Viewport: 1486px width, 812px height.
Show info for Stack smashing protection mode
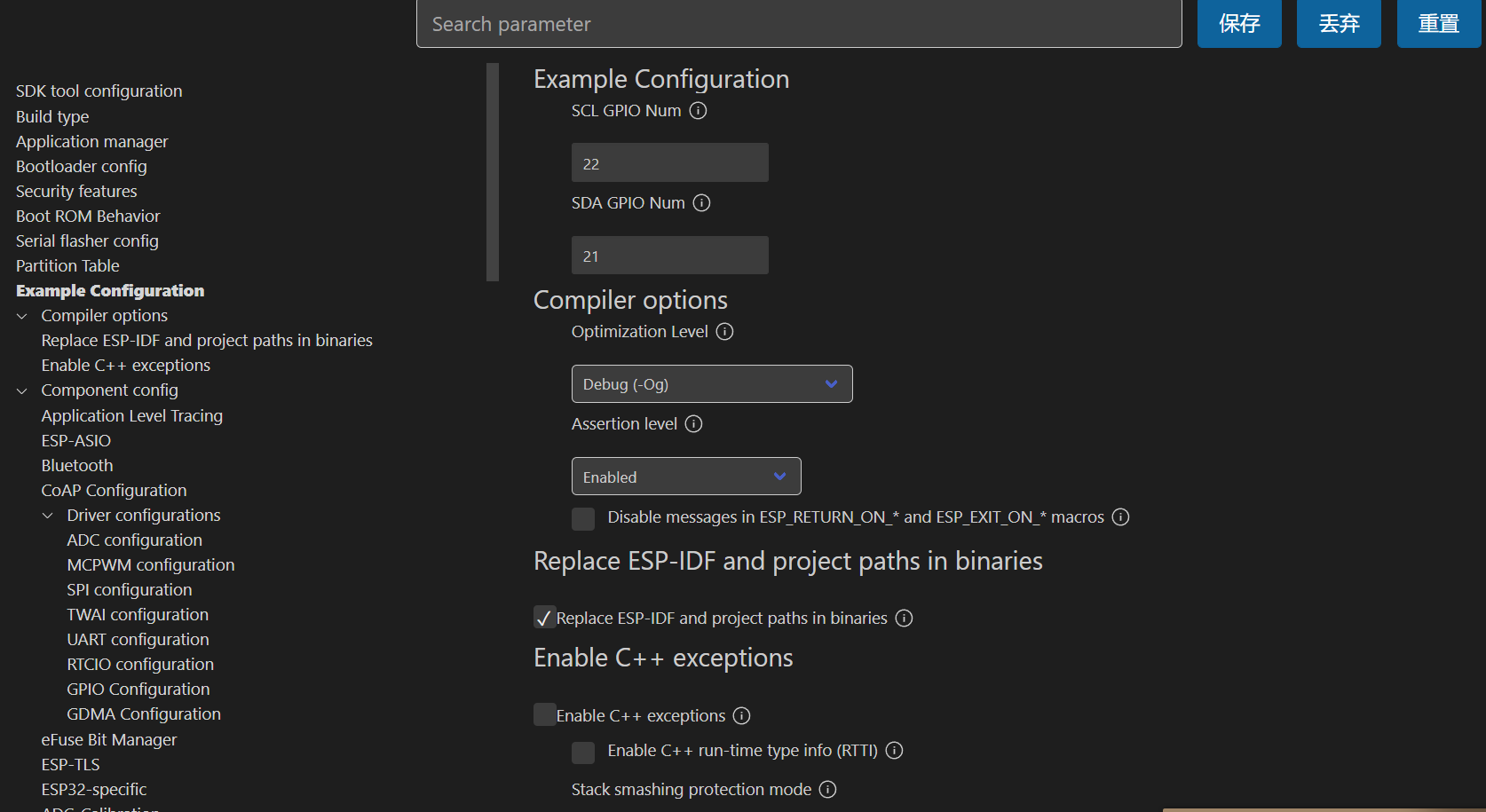828,790
